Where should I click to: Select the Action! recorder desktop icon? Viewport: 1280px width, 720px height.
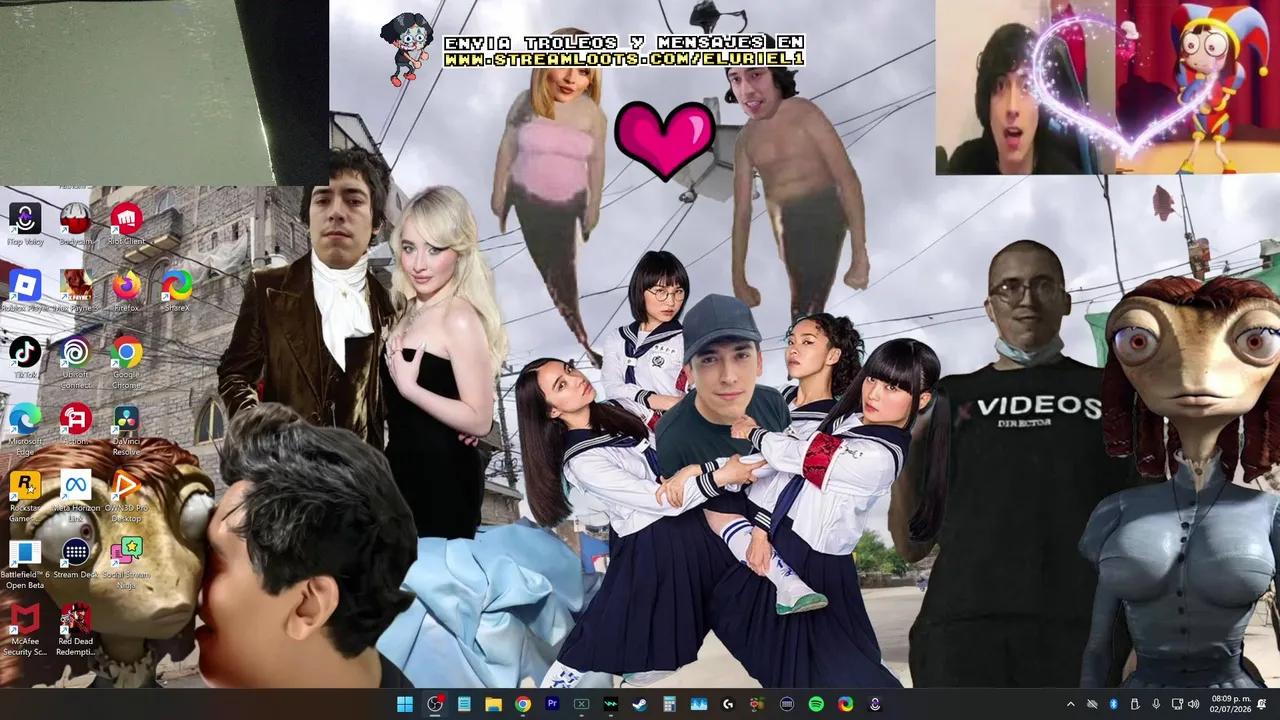coord(75,424)
